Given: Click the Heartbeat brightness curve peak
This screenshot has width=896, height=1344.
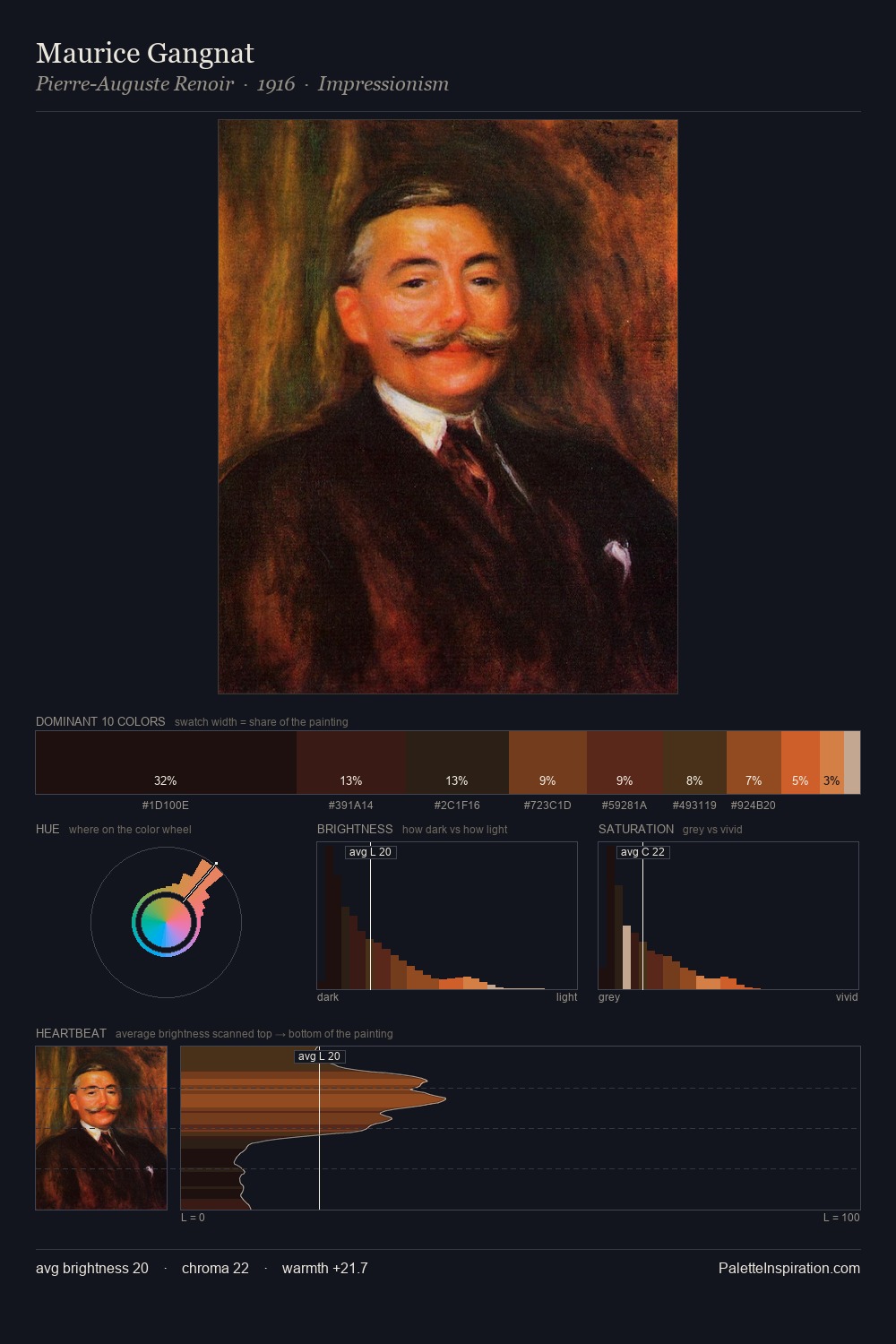Looking at the screenshot, I should pyautogui.click(x=444, y=1098).
